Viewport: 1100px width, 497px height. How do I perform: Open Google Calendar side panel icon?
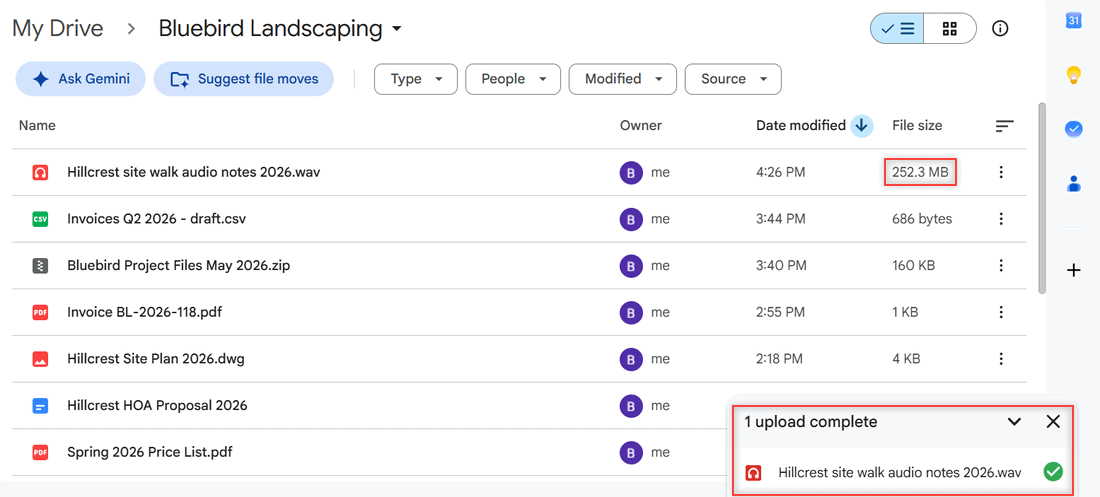pos(1073,20)
